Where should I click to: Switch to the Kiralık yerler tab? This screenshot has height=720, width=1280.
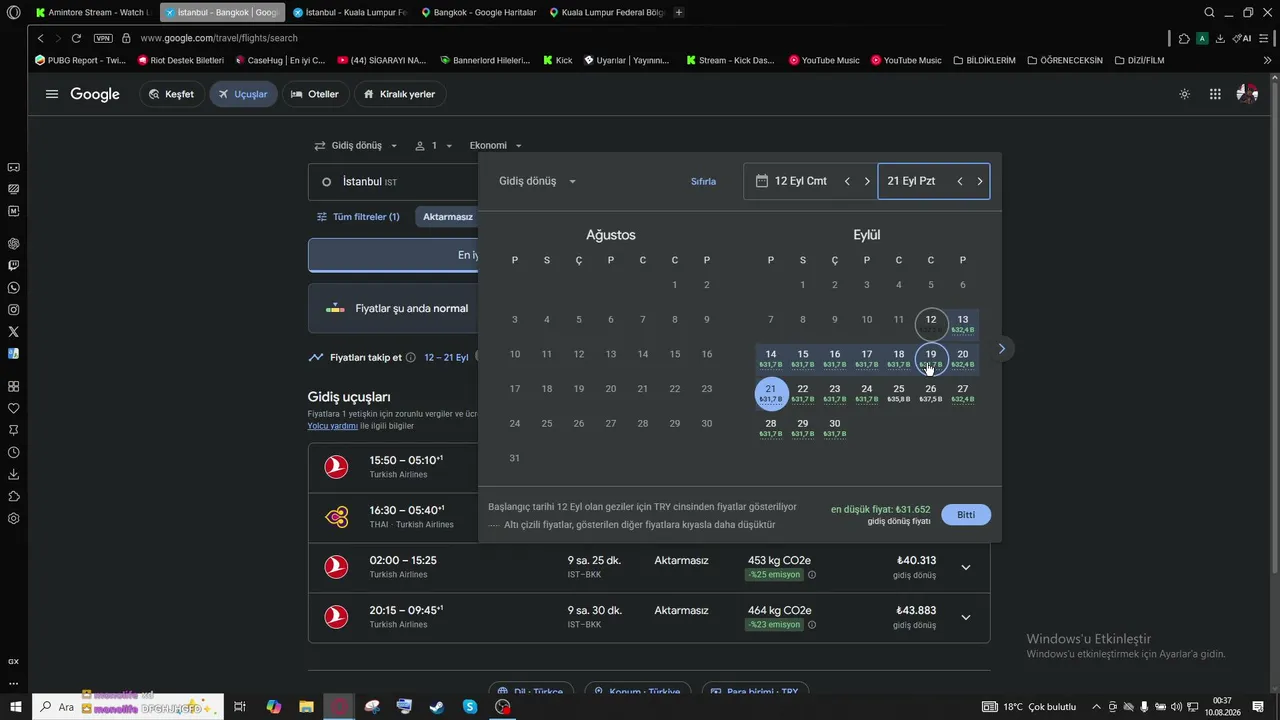click(x=400, y=94)
